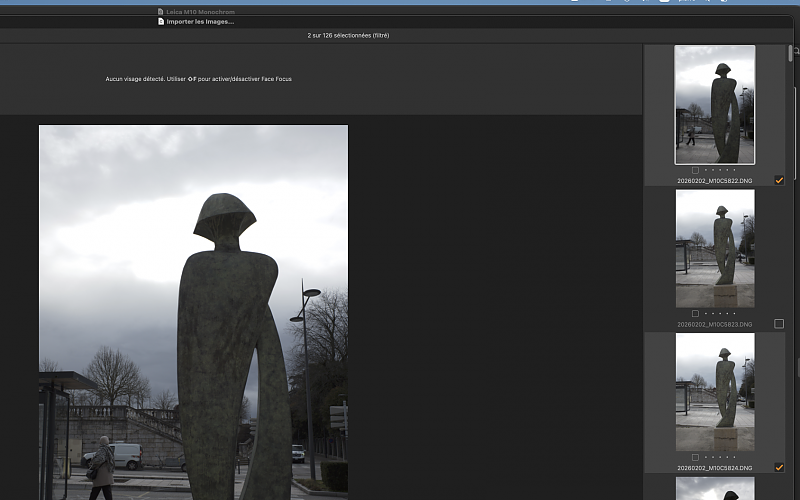Click the filename label 20260202_M10C5823.DNG

[715, 324]
